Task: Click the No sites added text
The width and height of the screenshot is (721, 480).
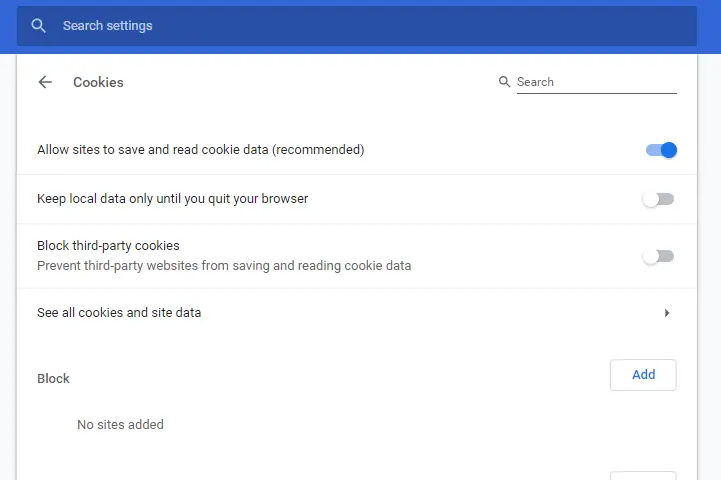Action: click(120, 424)
